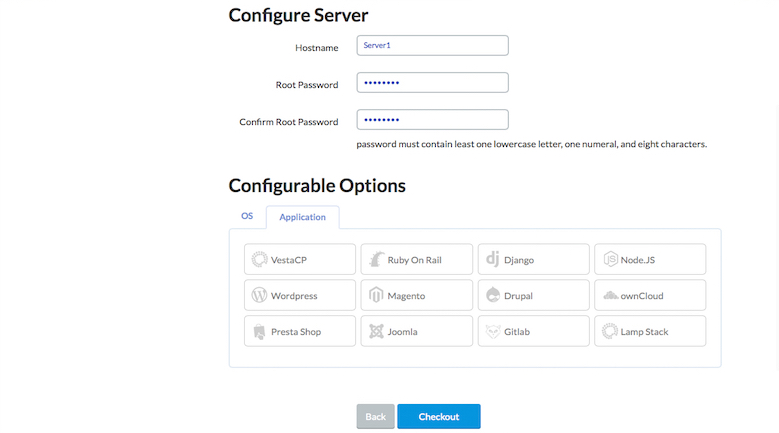Click the Django dj logo icon
This screenshot has height=433, width=779.
point(492,260)
